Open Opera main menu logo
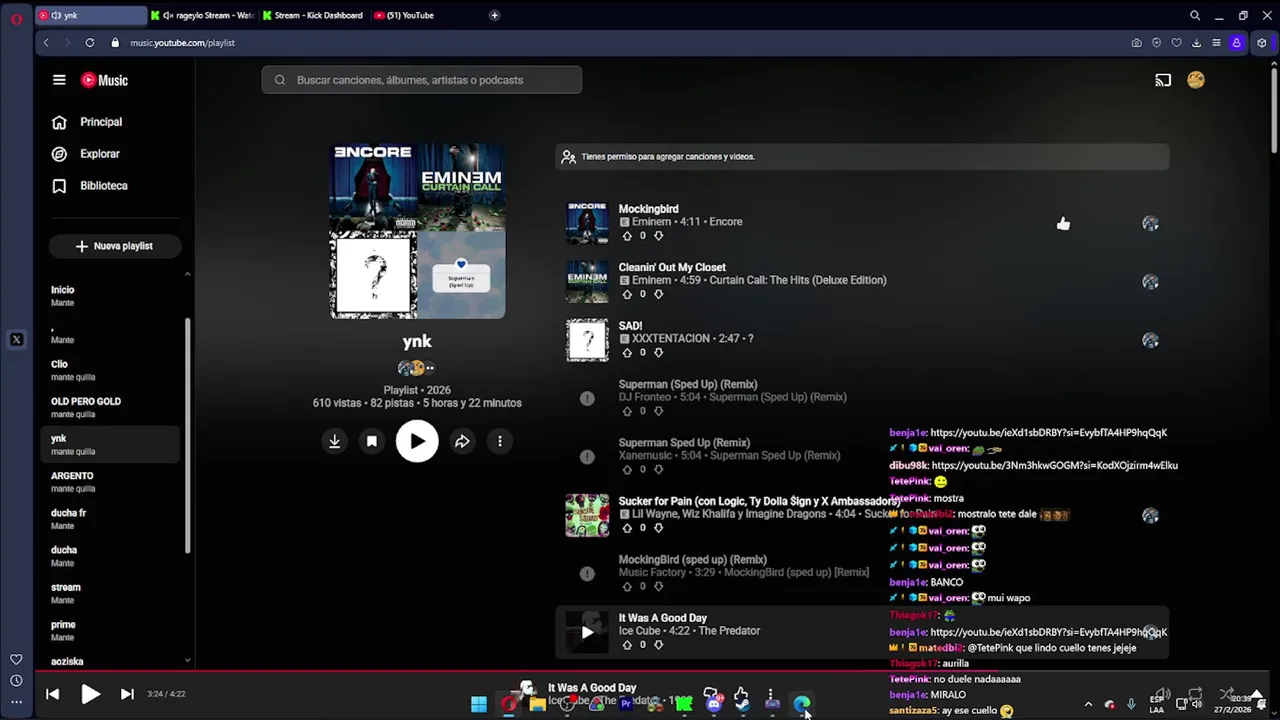Image resolution: width=1280 pixels, height=720 pixels. (16, 18)
